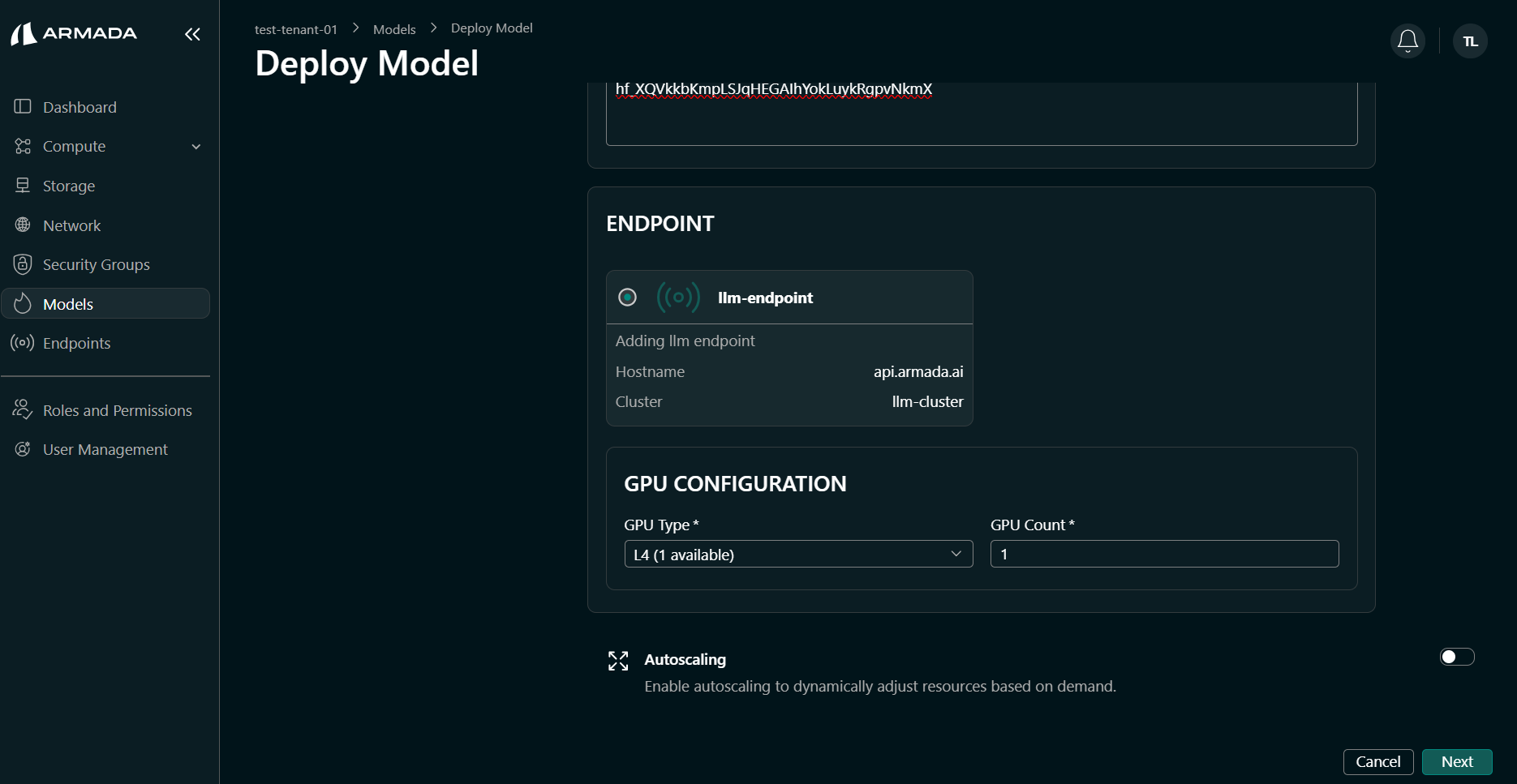
Task: Select Models in the sidebar
Action: point(68,304)
